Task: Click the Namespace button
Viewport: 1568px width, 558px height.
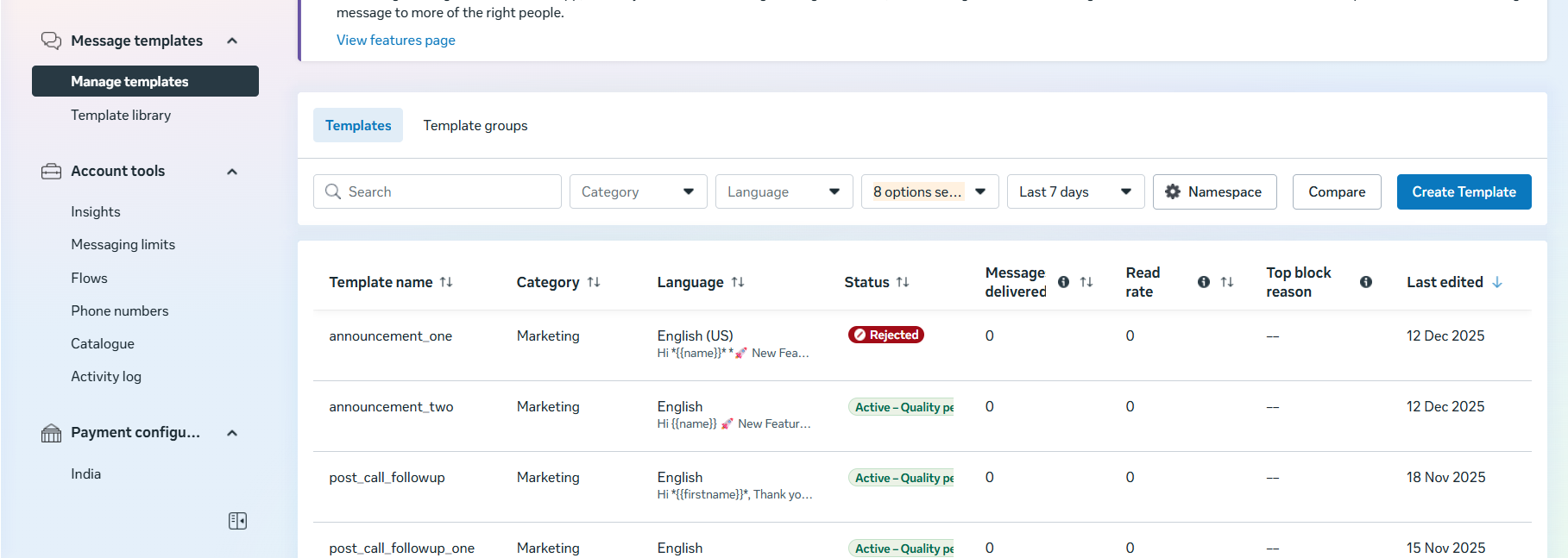Action: coord(1214,191)
